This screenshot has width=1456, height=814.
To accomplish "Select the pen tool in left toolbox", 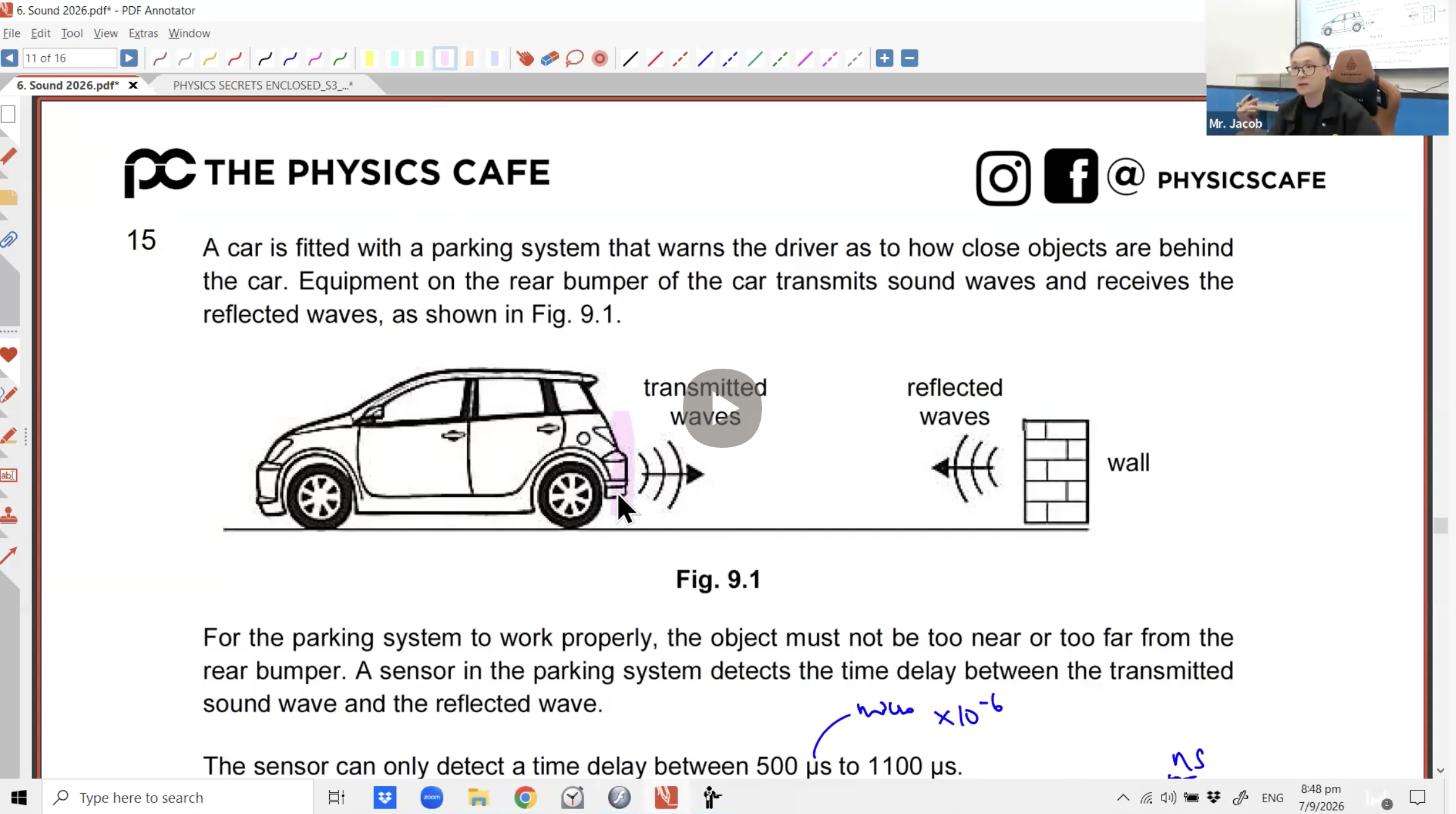I will click(x=9, y=395).
